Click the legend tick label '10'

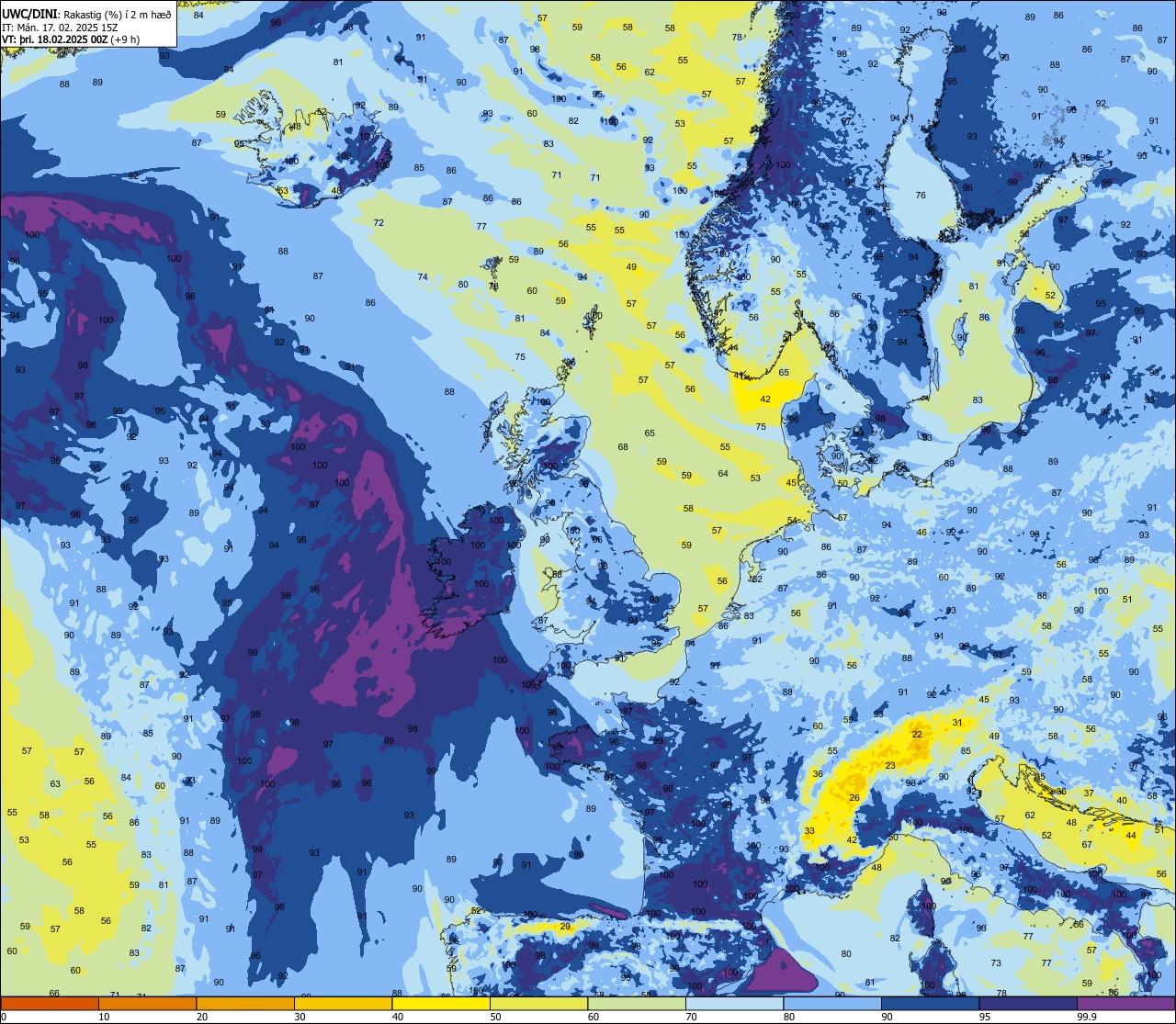104,1017
